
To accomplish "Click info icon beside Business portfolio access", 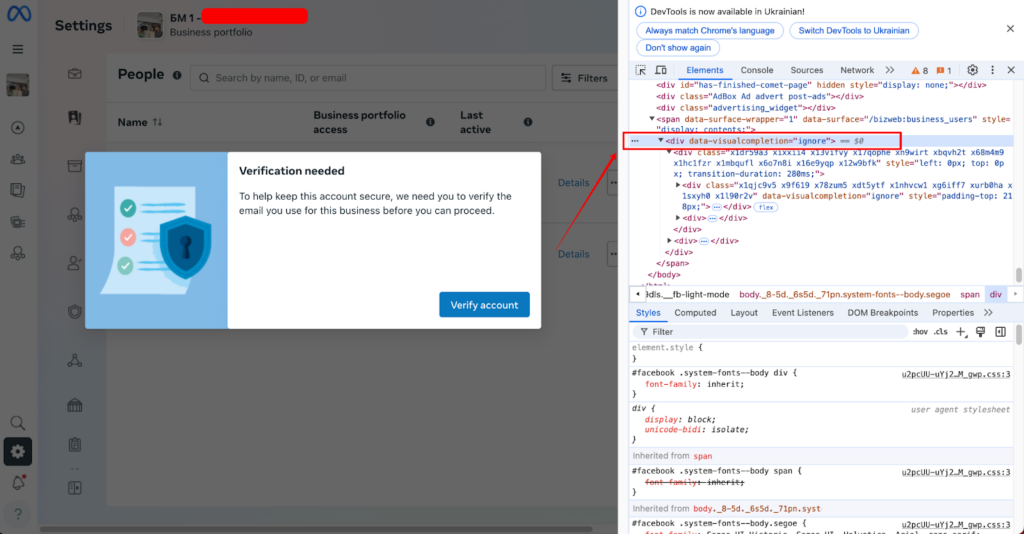I will (430, 122).
